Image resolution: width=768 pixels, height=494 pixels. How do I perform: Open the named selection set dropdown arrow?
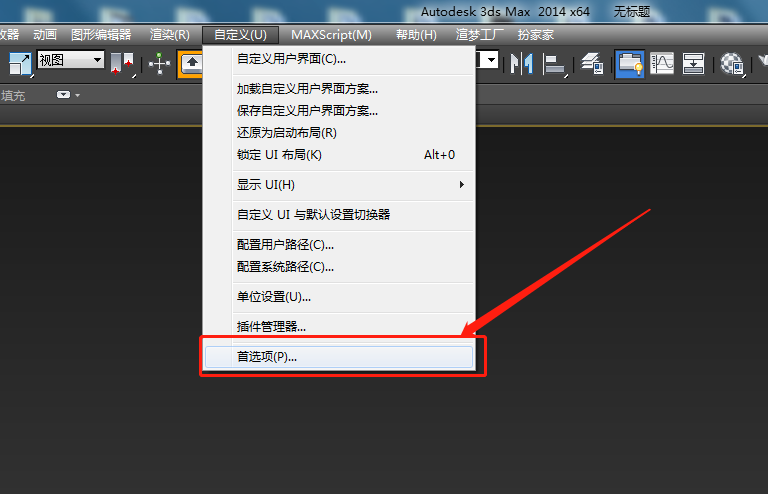[x=491, y=61]
